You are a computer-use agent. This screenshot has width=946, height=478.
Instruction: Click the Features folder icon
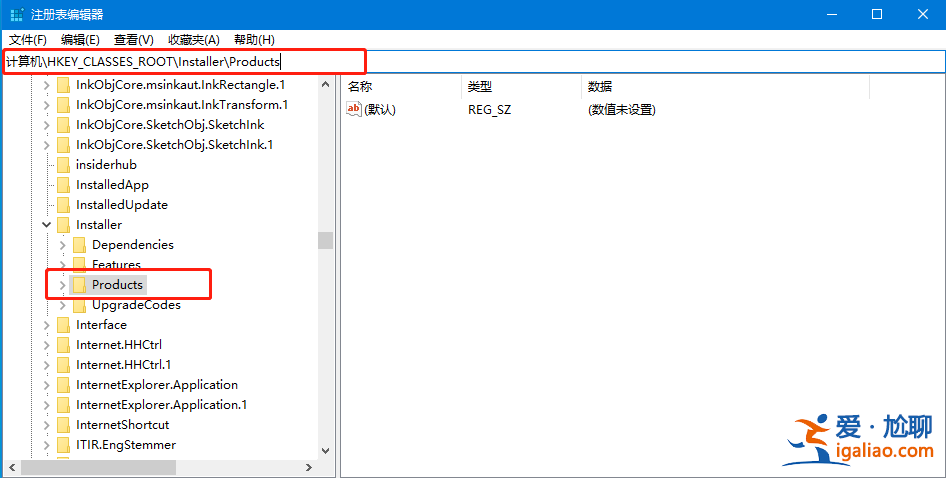click(x=79, y=265)
